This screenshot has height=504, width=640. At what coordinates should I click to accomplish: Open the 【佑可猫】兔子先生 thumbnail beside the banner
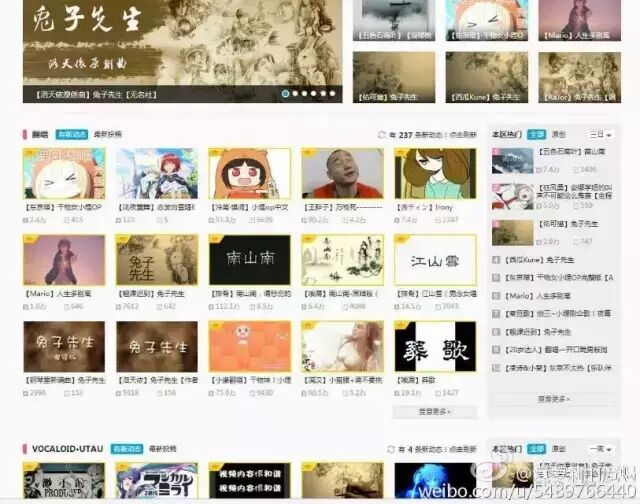click(x=394, y=77)
